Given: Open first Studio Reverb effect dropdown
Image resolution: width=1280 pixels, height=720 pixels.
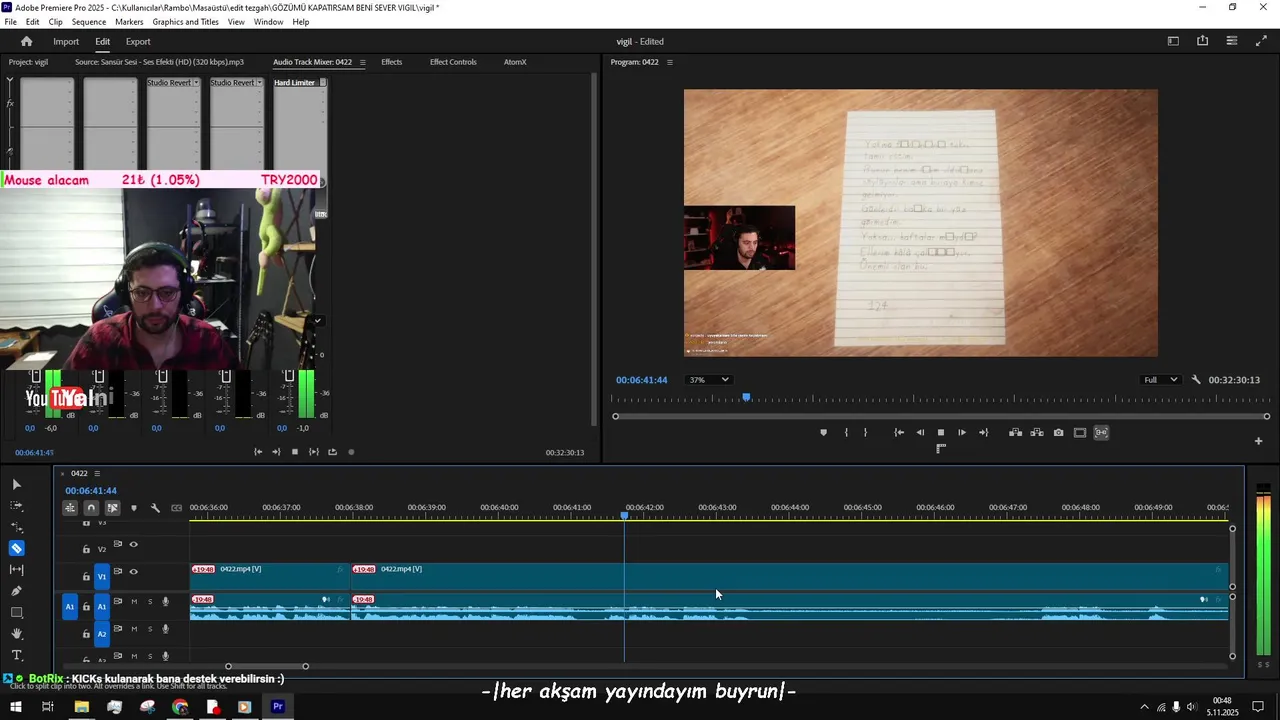Looking at the screenshot, I should [196, 83].
